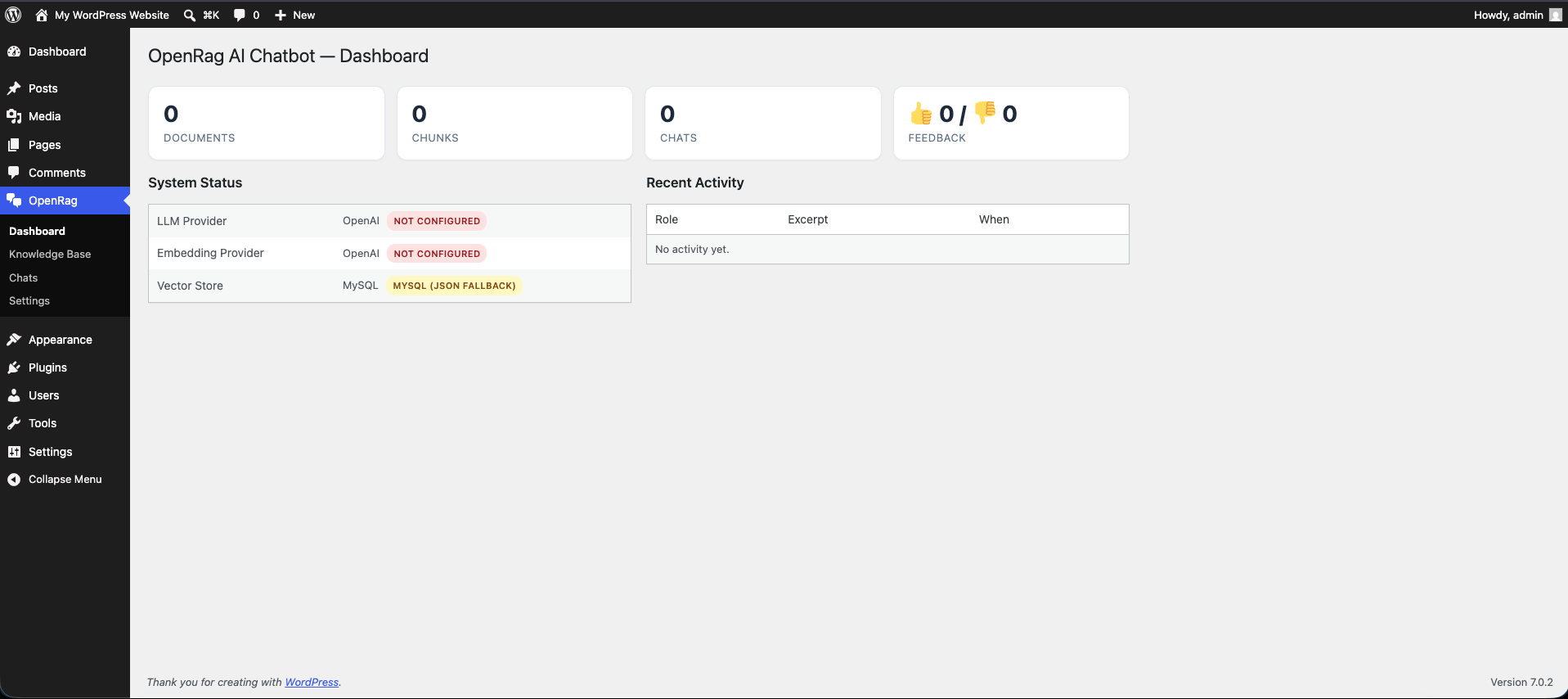Open the Appearance menu label
The image size is (1568, 699).
coord(61,340)
